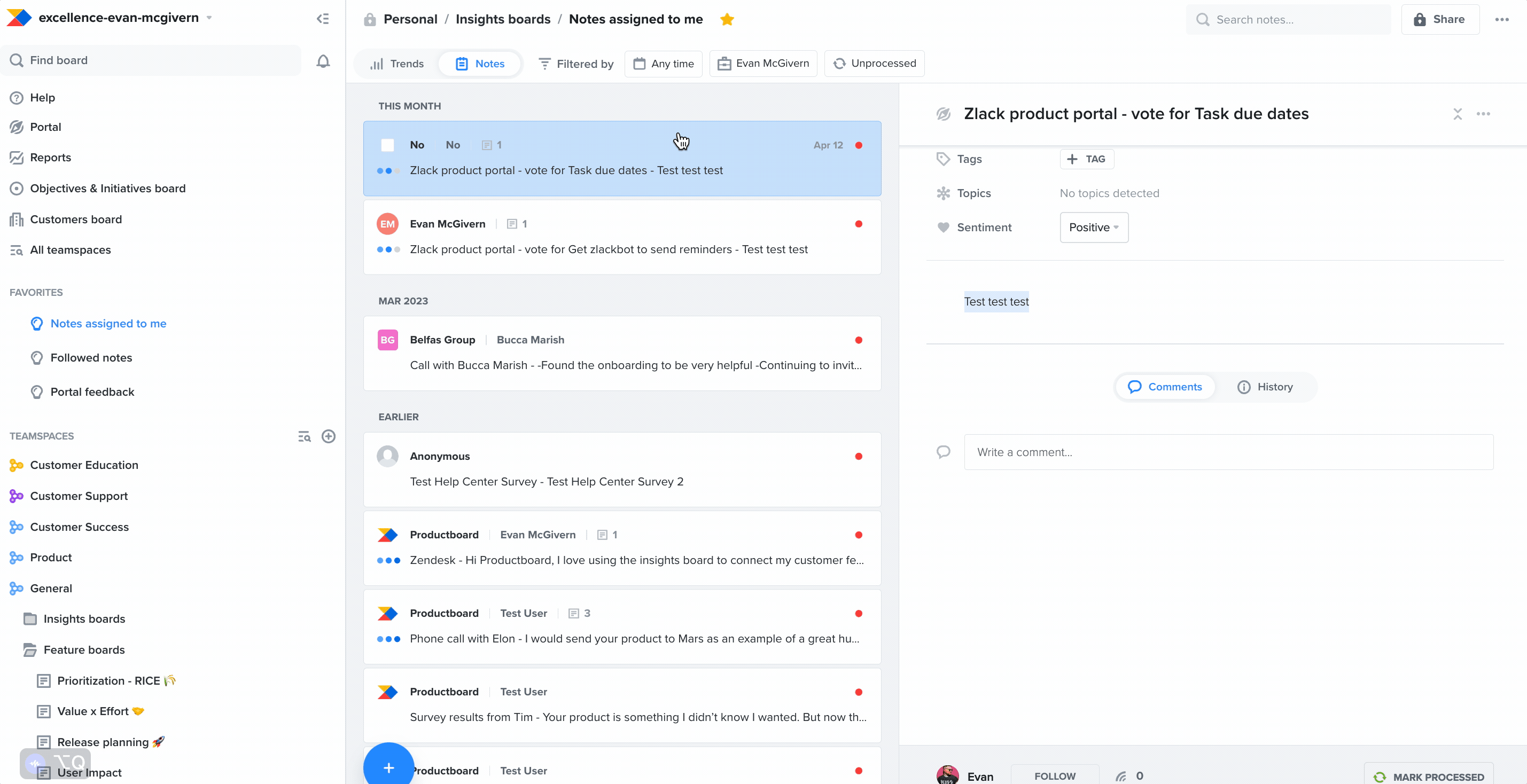
Task: Go to Insights boards breadcrumb
Action: point(503,20)
